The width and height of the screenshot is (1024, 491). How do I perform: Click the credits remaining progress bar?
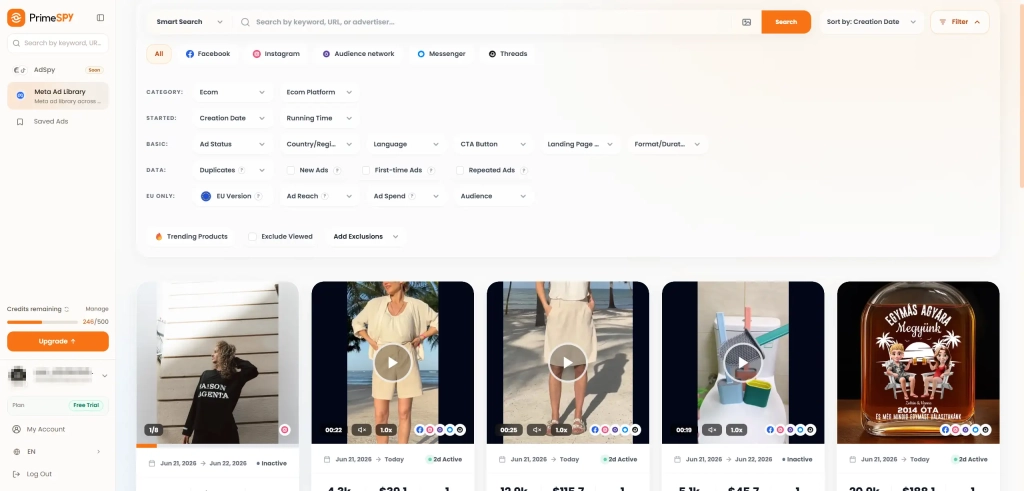pyautogui.click(x=42, y=323)
